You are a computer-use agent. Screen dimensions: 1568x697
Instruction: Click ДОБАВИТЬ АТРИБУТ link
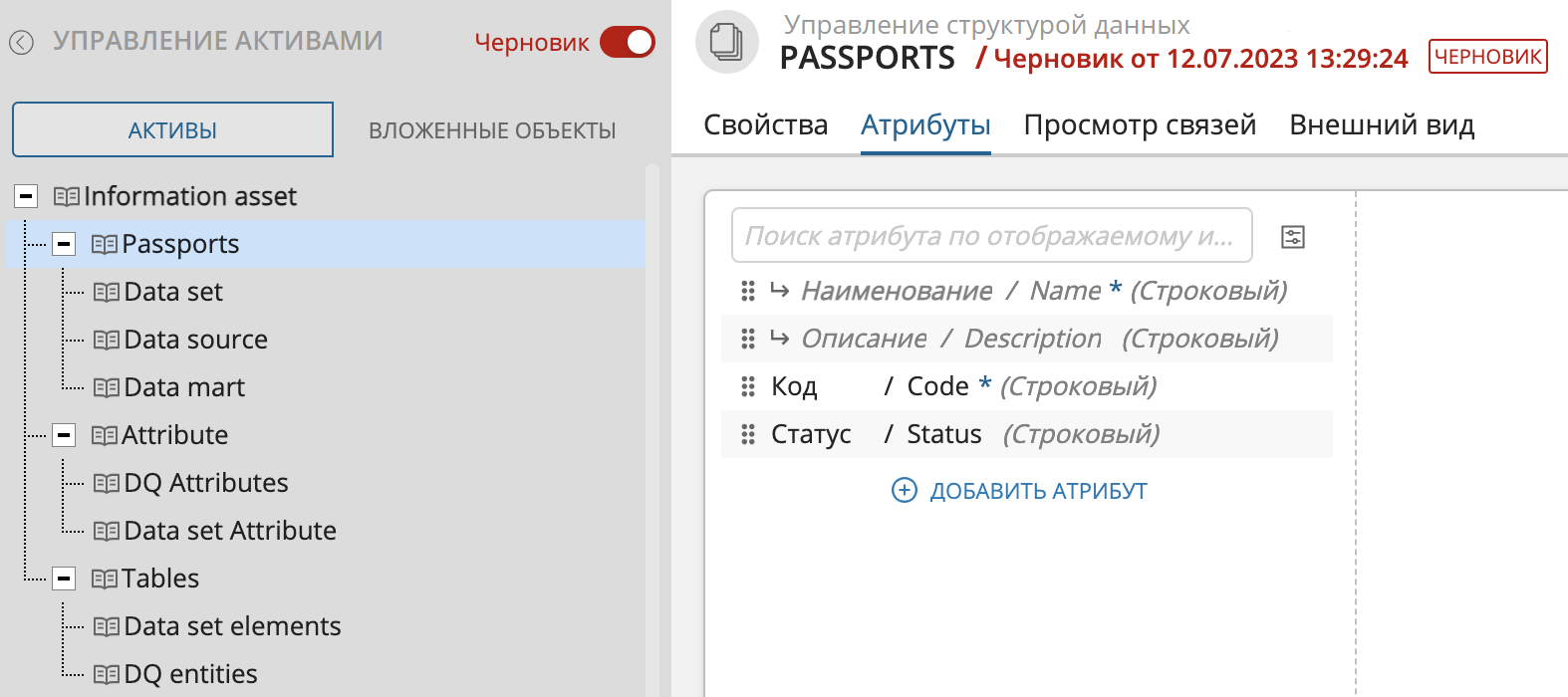pyautogui.click(x=1038, y=491)
